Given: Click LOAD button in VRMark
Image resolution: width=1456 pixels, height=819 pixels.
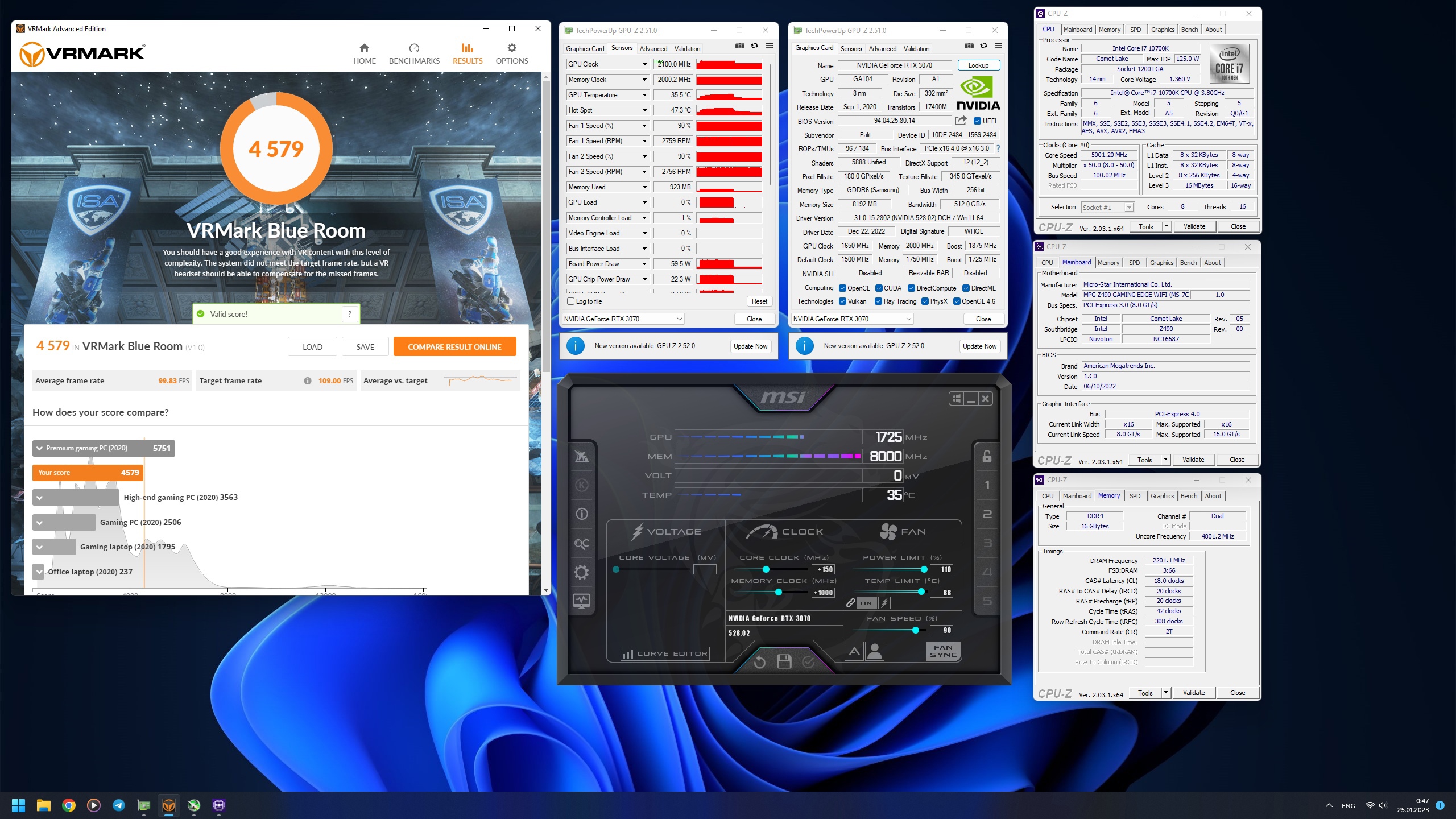Looking at the screenshot, I should coord(312,347).
